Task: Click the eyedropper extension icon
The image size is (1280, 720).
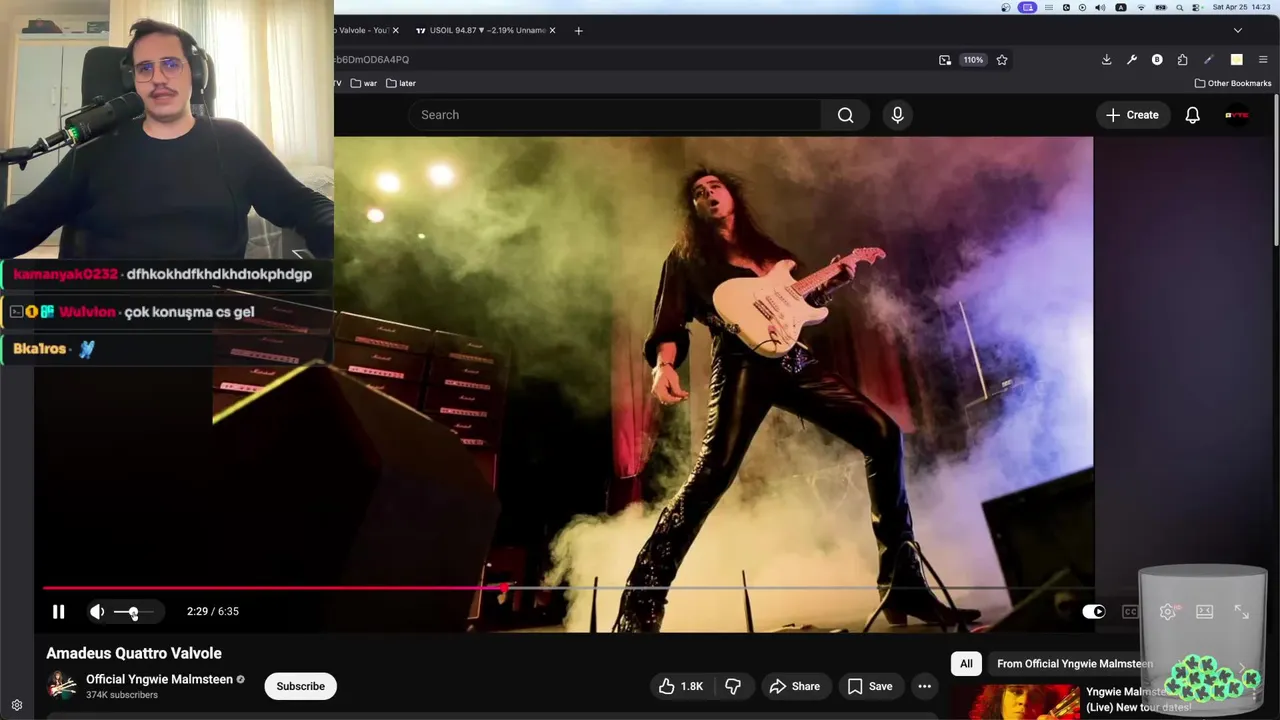Action: point(1209,60)
